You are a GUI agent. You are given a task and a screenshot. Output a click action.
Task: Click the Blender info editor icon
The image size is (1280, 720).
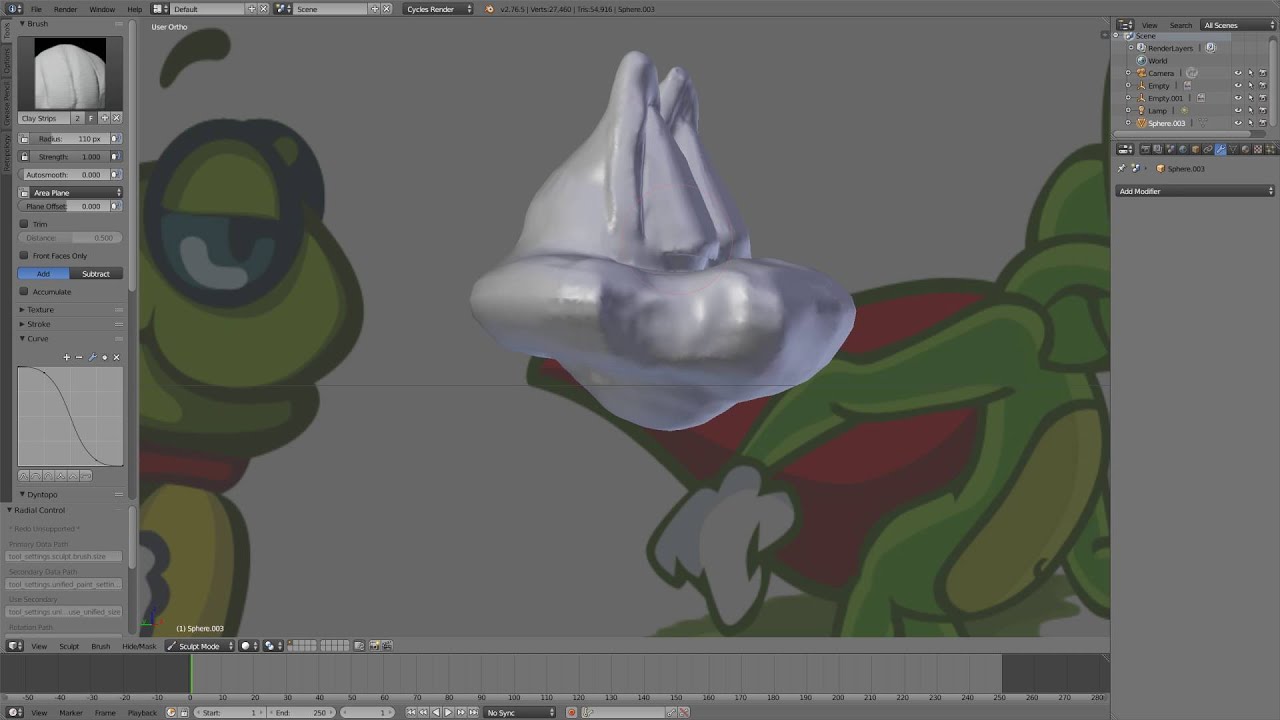[x=14, y=9]
